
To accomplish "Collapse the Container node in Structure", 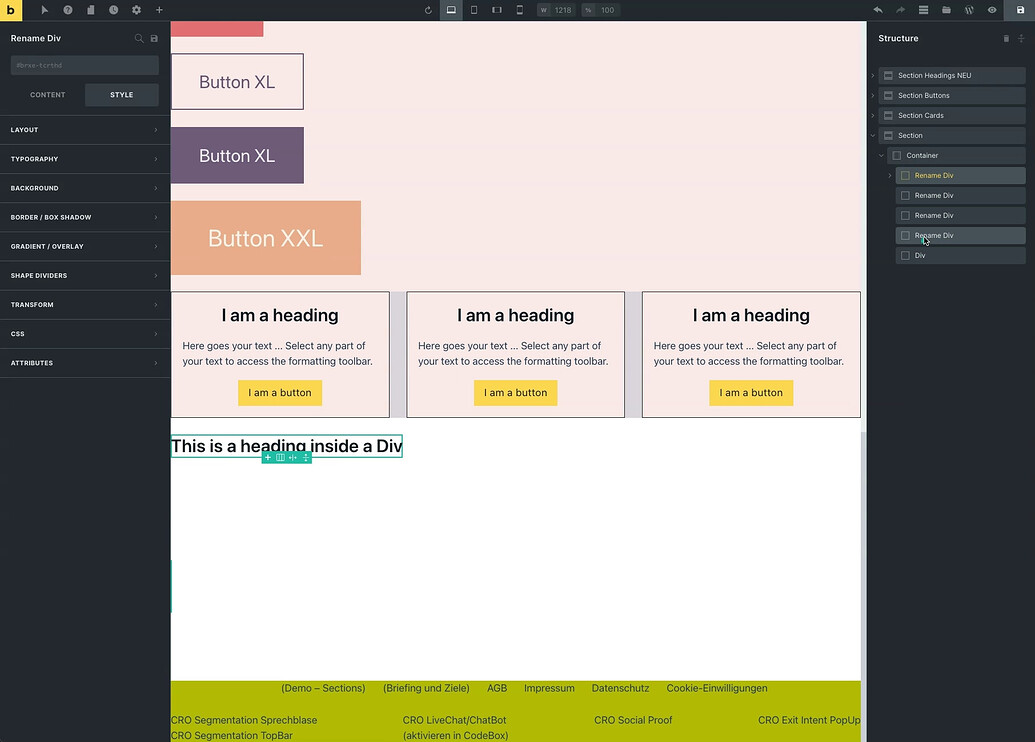I will tap(881, 155).
